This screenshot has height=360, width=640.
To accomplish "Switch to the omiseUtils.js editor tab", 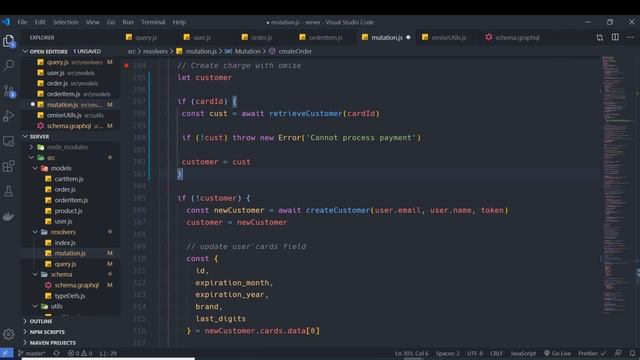I will 448,38.
